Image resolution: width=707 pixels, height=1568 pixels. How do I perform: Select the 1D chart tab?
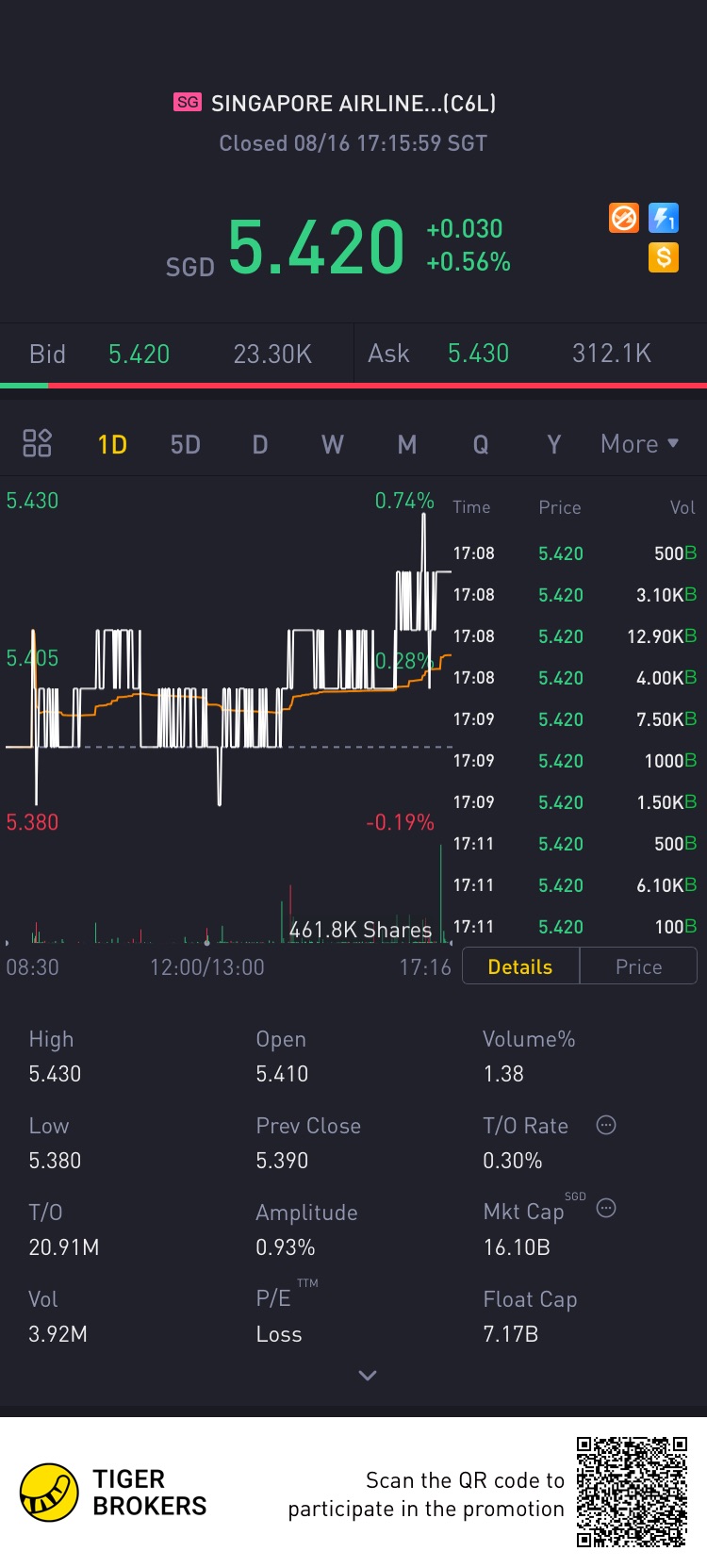point(112,444)
